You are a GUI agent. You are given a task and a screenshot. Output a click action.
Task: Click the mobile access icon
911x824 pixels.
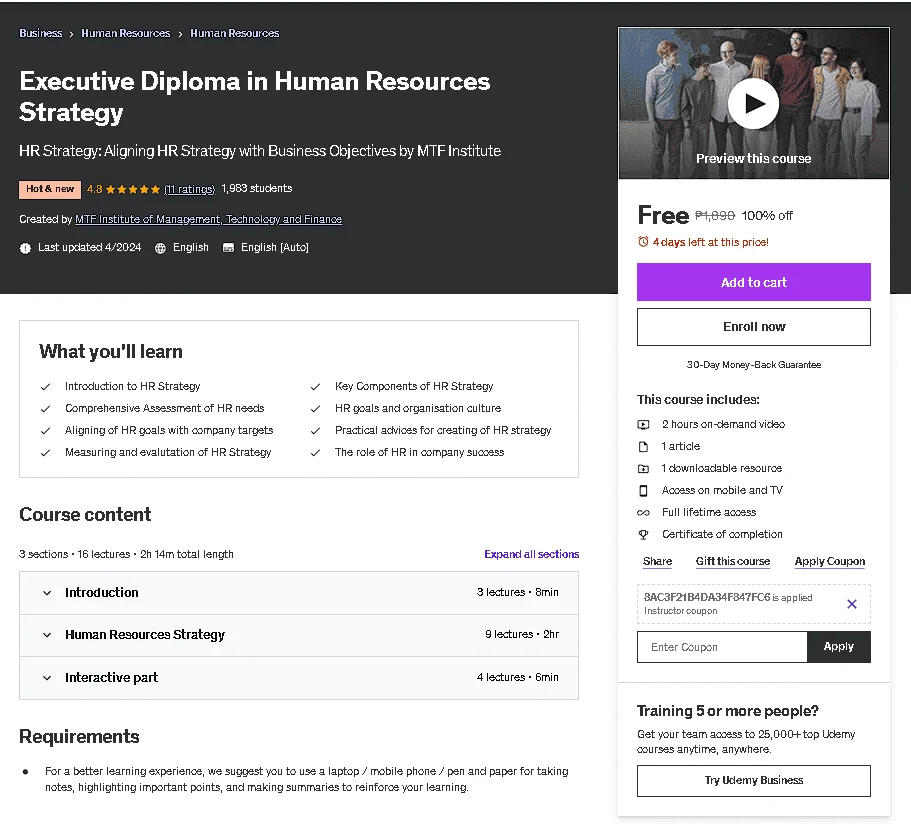[x=643, y=490]
